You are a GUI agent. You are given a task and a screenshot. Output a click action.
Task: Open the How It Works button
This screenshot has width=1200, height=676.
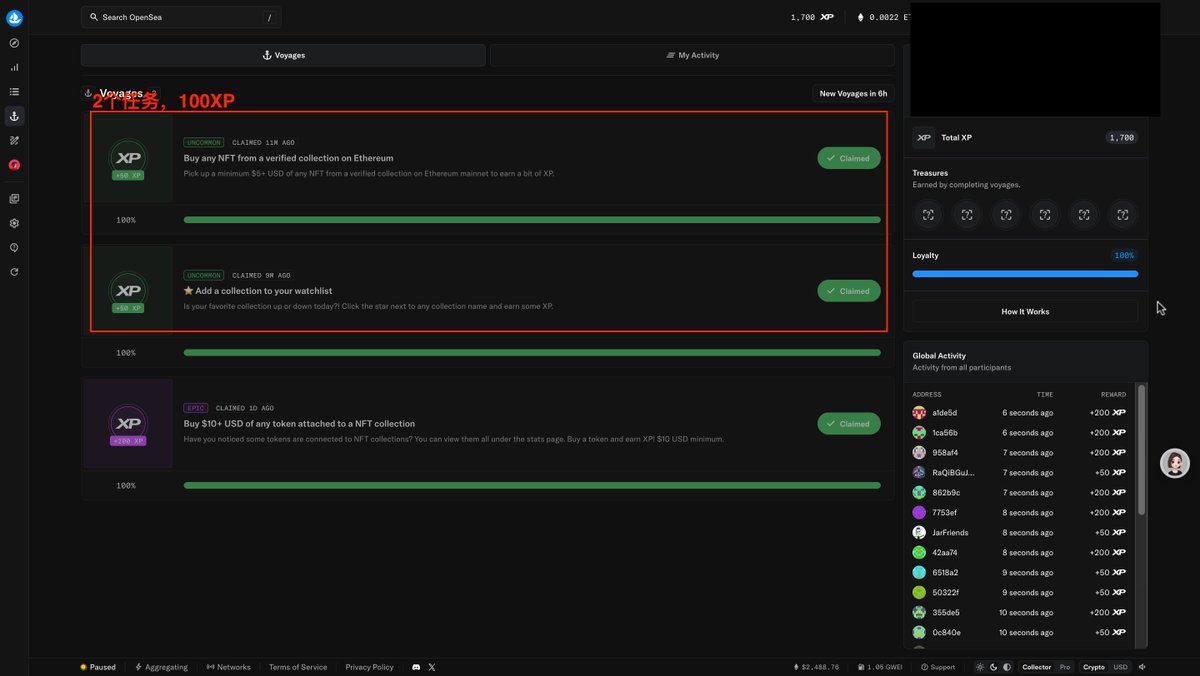pos(1025,311)
